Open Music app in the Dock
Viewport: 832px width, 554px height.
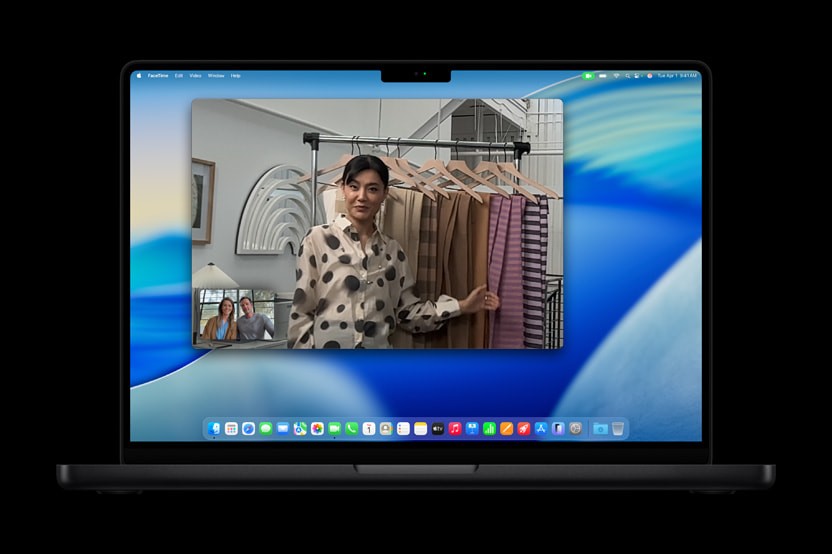(455, 429)
